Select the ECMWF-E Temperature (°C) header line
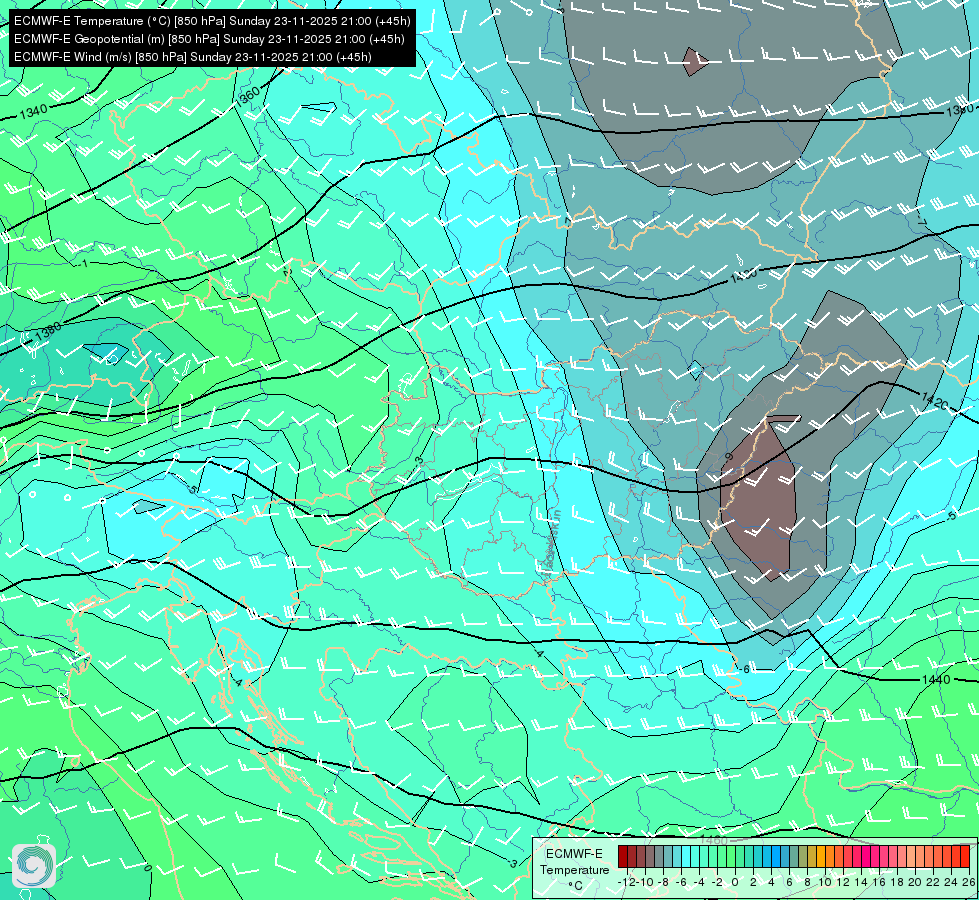 [x=212, y=21]
